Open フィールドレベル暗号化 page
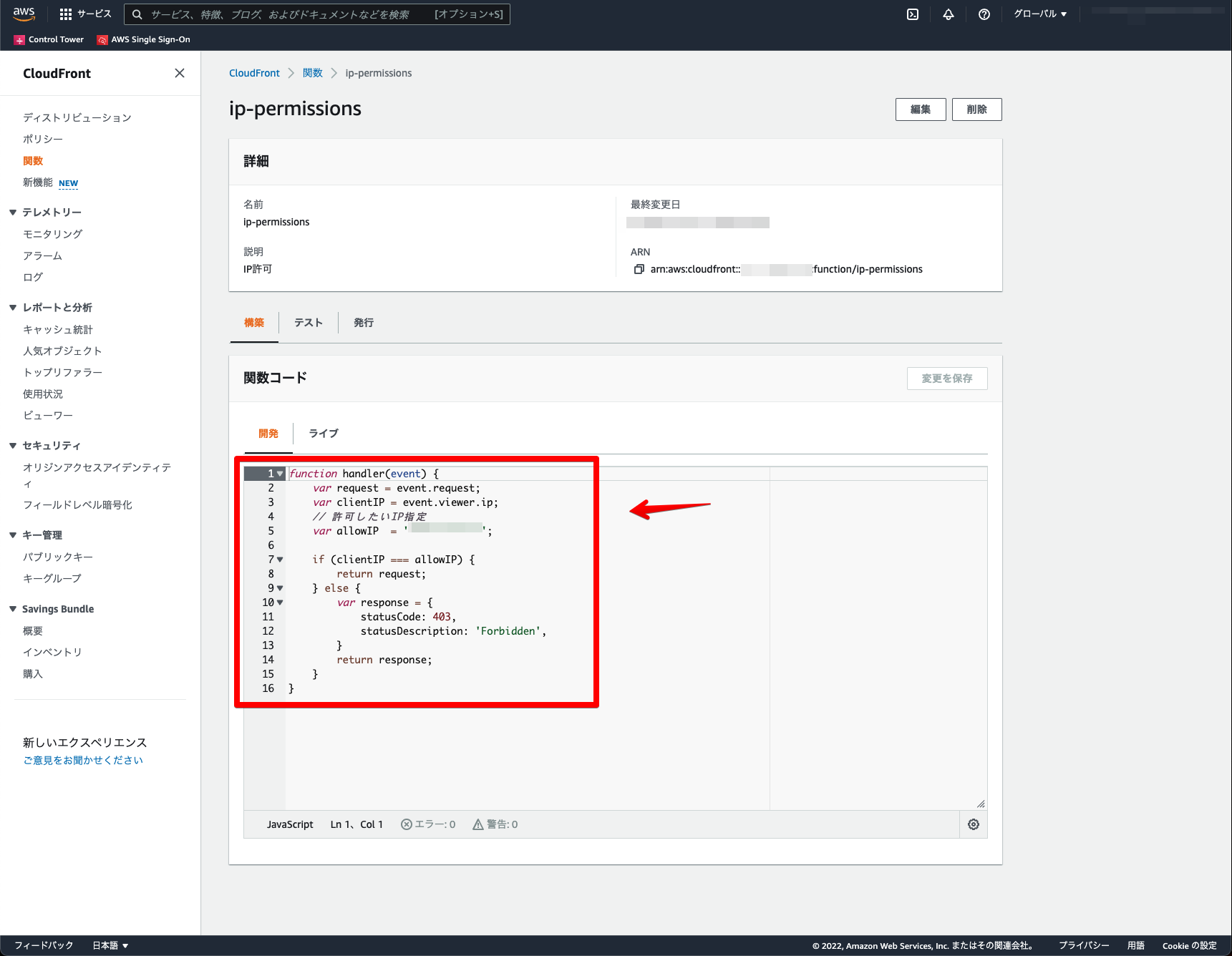The image size is (1232, 956). click(x=78, y=504)
